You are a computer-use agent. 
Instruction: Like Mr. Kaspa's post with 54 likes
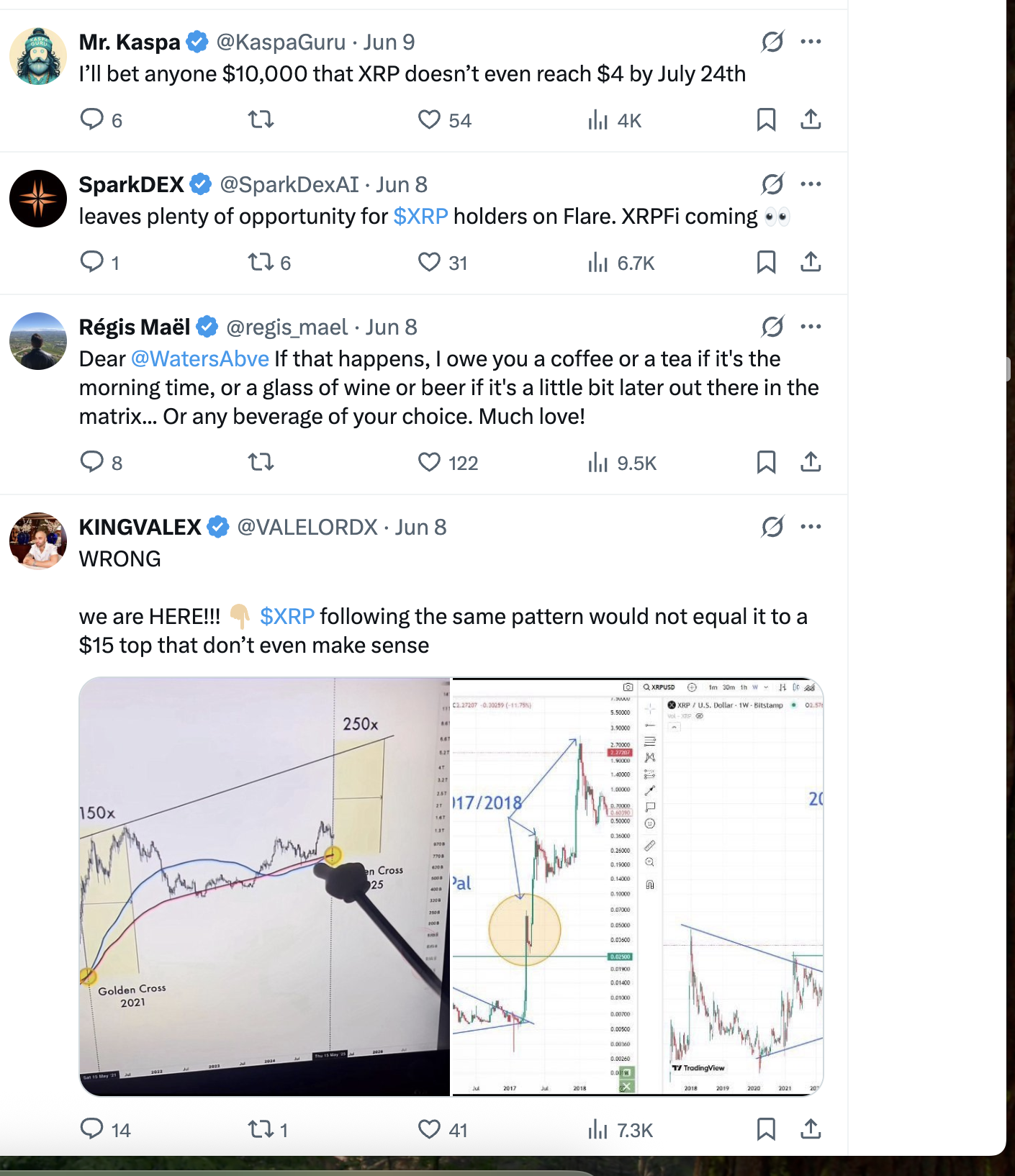pos(430,119)
